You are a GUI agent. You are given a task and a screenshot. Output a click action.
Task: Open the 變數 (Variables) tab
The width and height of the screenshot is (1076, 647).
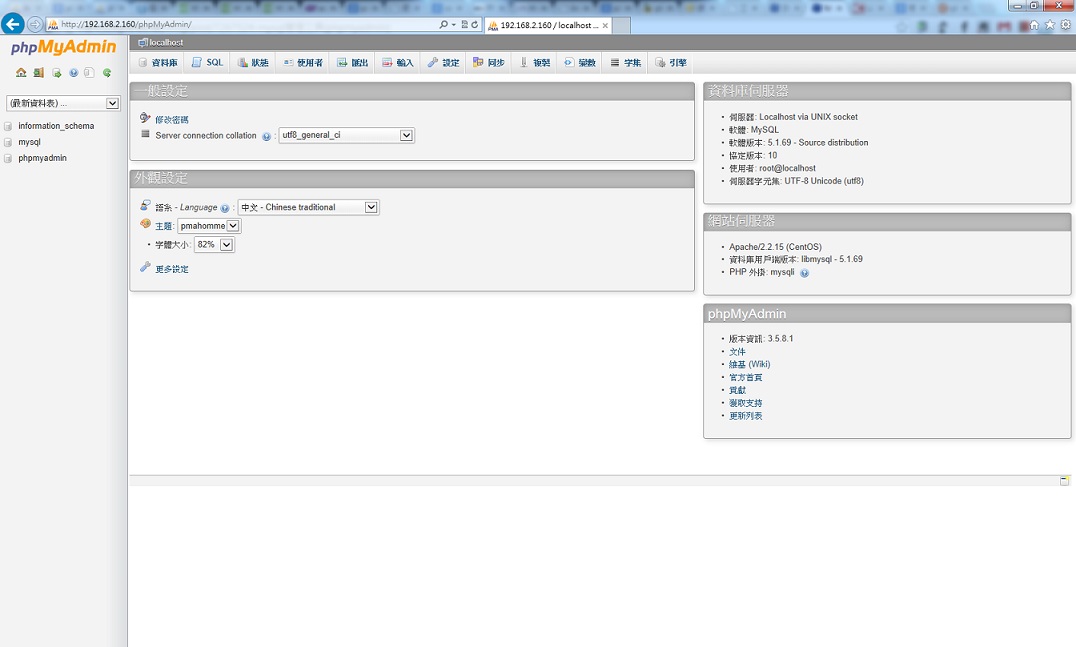pos(580,62)
